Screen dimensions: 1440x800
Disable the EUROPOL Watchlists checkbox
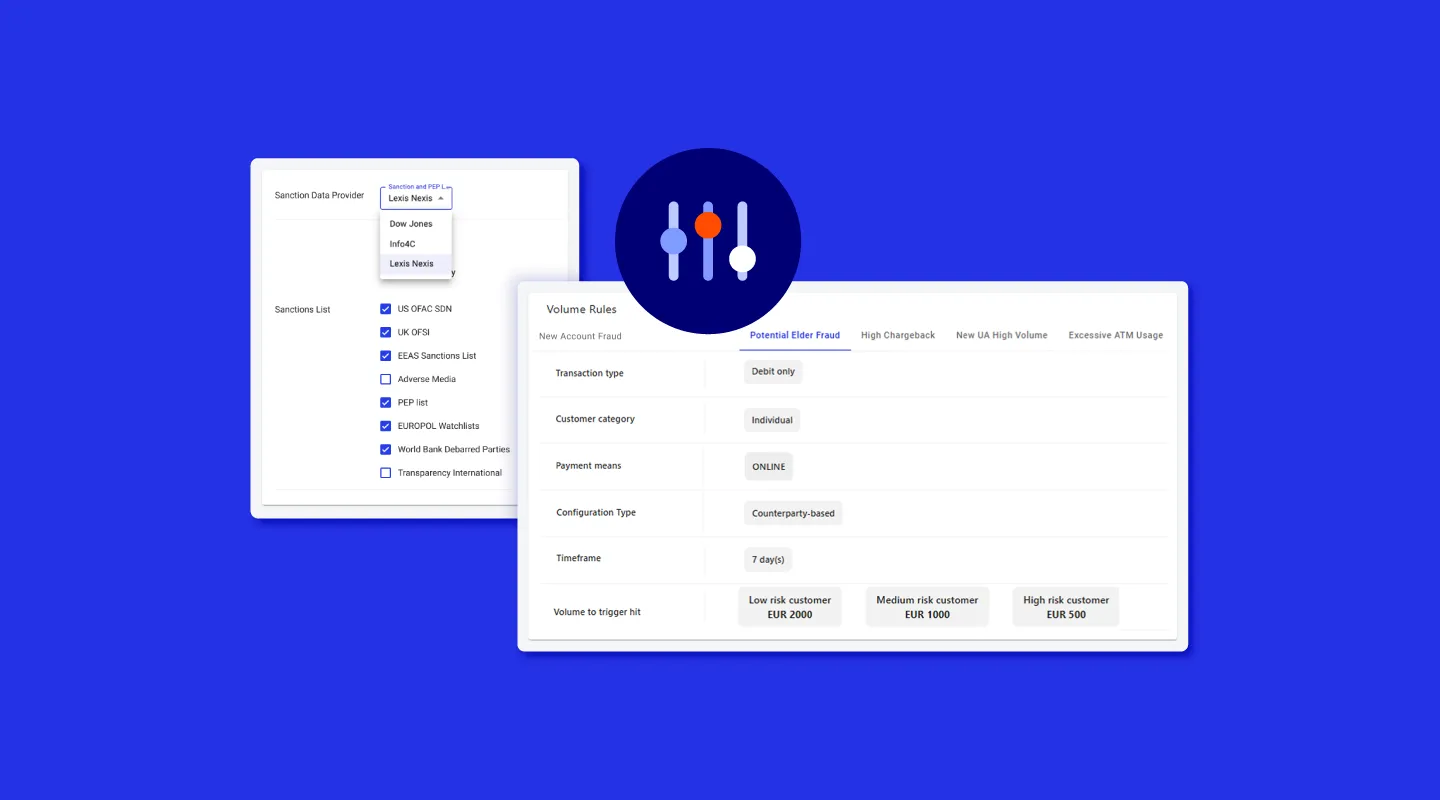pyautogui.click(x=386, y=426)
